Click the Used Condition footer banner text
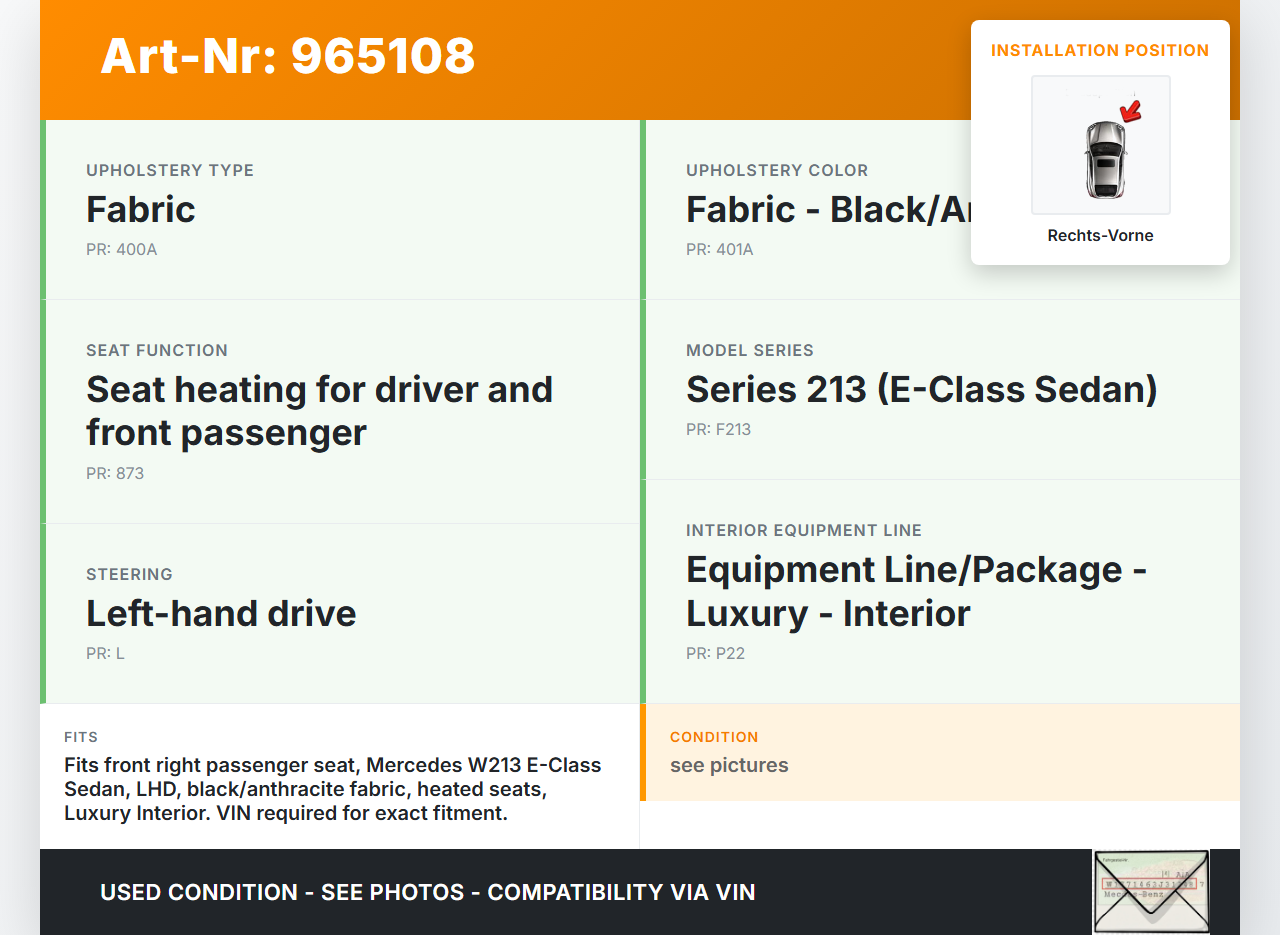Image resolution: width=1280 pixels, height=935 pixels. 427,892
